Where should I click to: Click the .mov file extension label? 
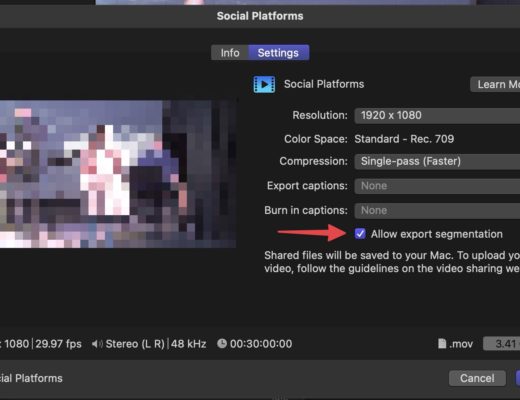pos(461,344)
